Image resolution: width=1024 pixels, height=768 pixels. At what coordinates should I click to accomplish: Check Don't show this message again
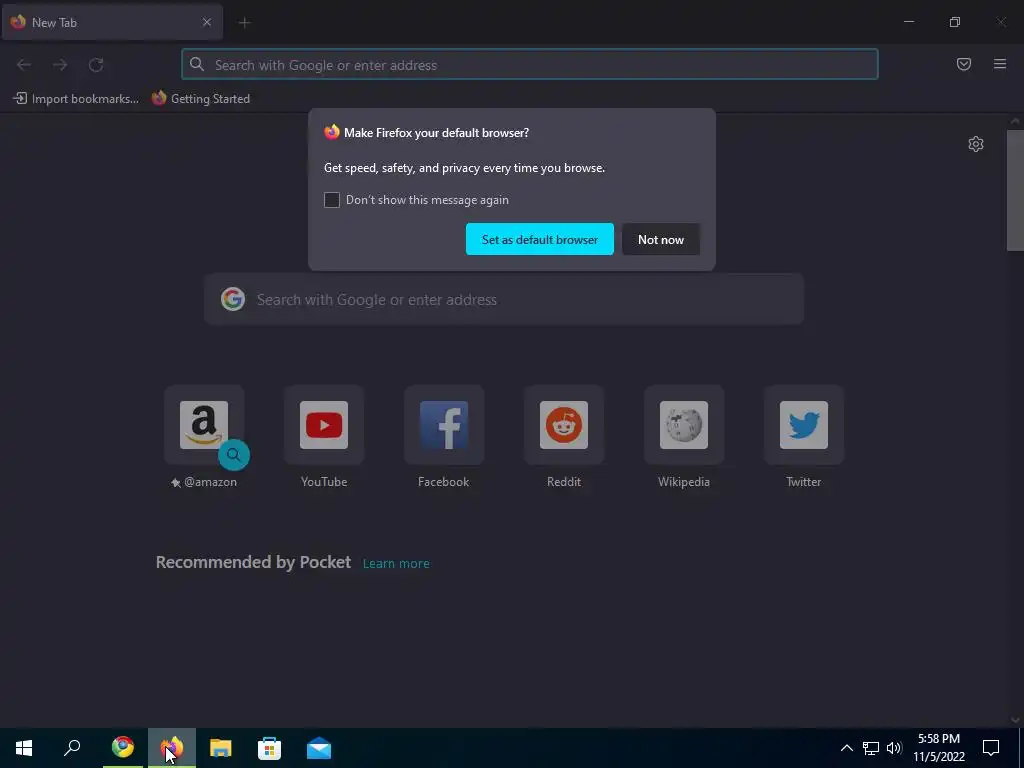(332, 200)
